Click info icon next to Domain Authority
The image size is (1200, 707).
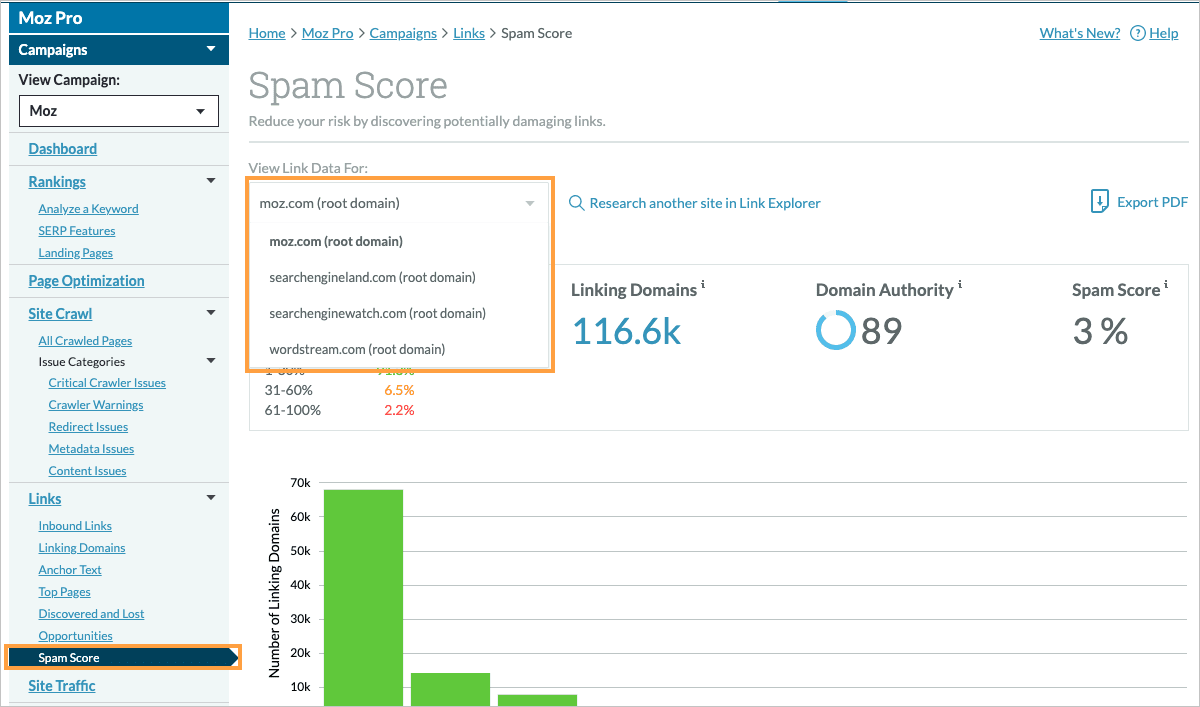pos(960,286)
